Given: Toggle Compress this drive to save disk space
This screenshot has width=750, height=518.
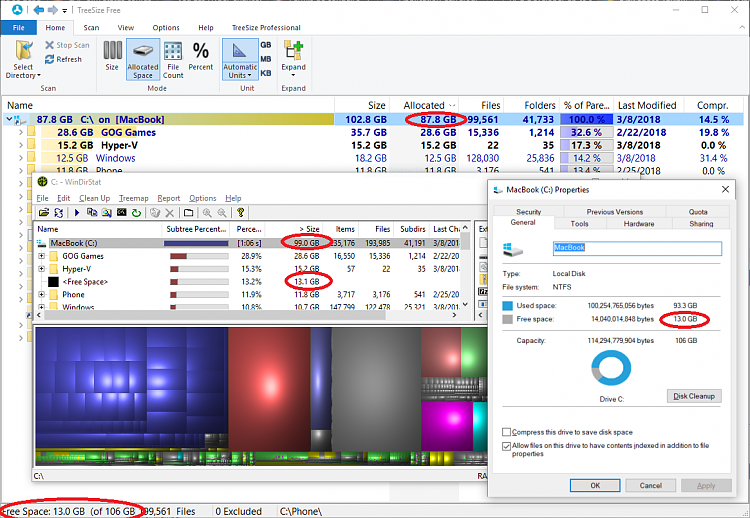Looking at the screenshot, I should tap(506, 432).
